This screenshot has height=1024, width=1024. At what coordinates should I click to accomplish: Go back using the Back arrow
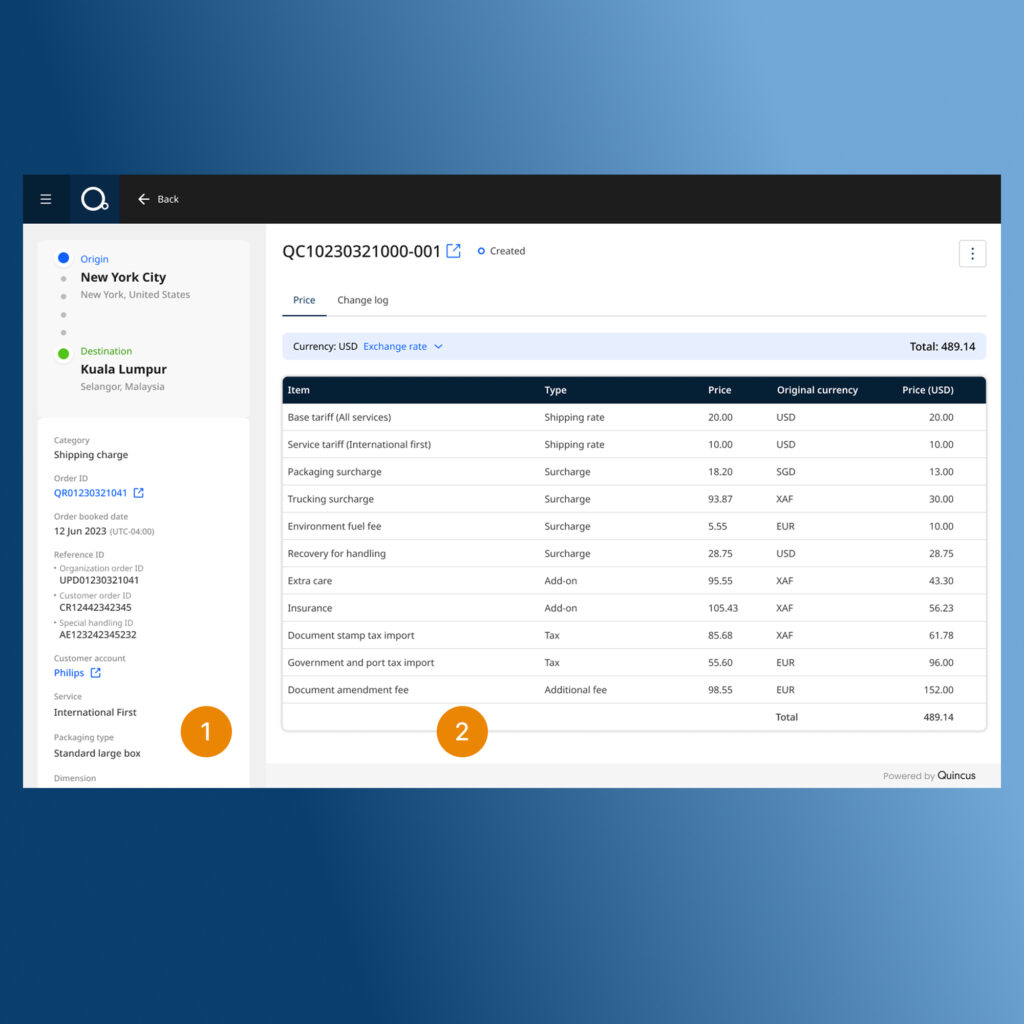[158, 199]
